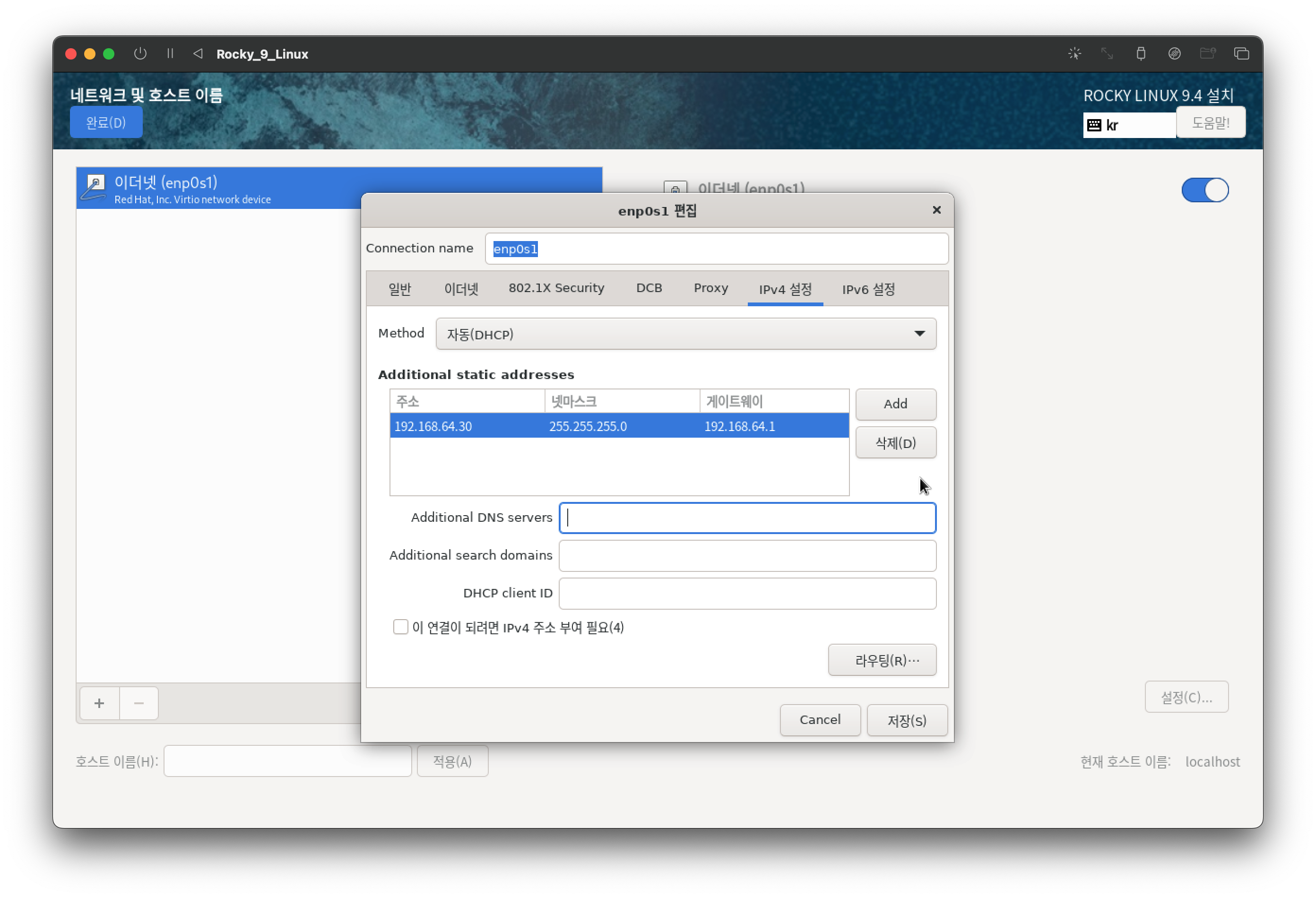
Task: Click the 설정(C)... configure button
Action: point(1186,697)
